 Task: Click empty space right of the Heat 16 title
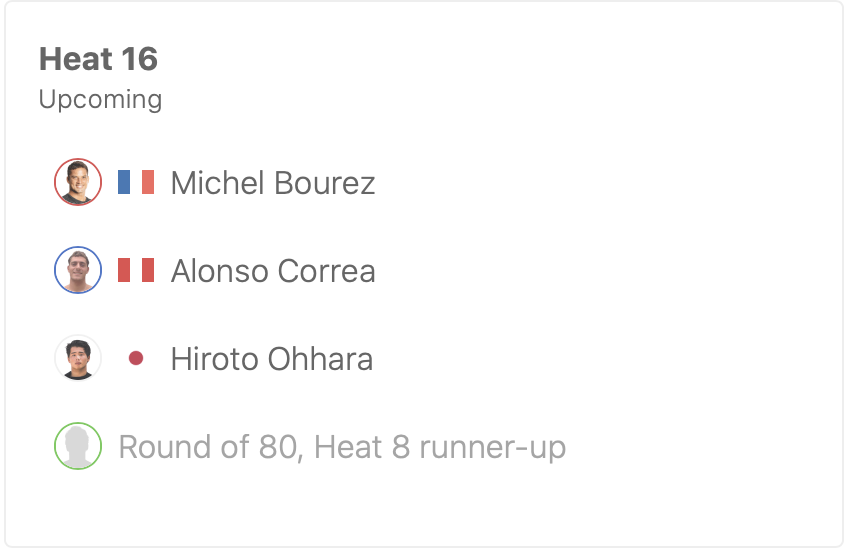coord(500,59)
